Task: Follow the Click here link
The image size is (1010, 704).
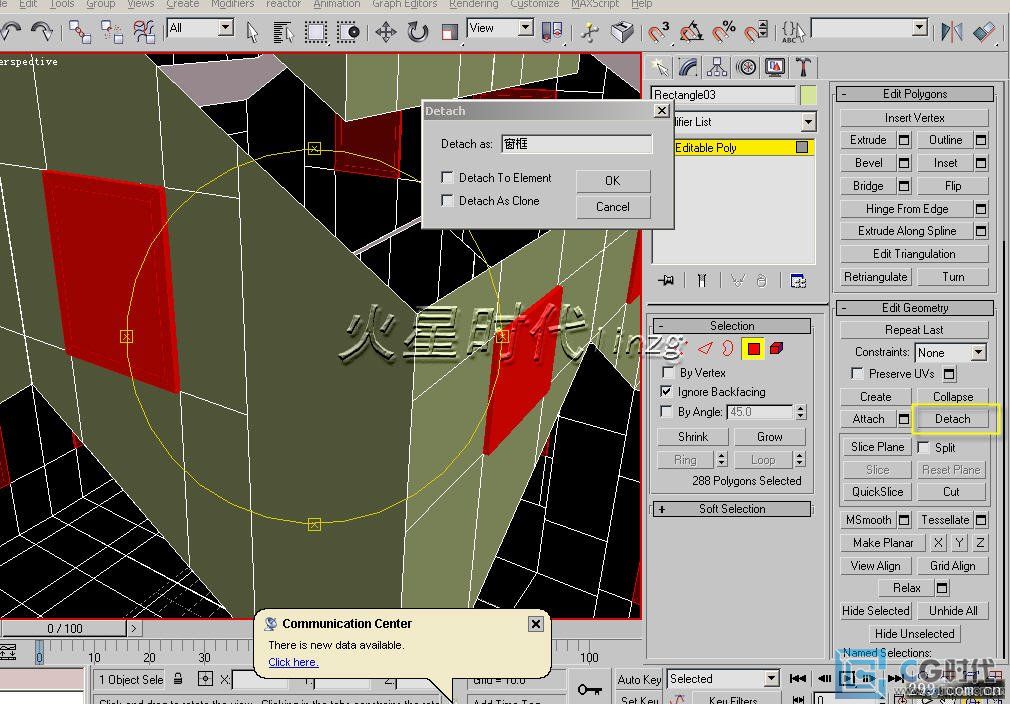Action: point(293,662)
